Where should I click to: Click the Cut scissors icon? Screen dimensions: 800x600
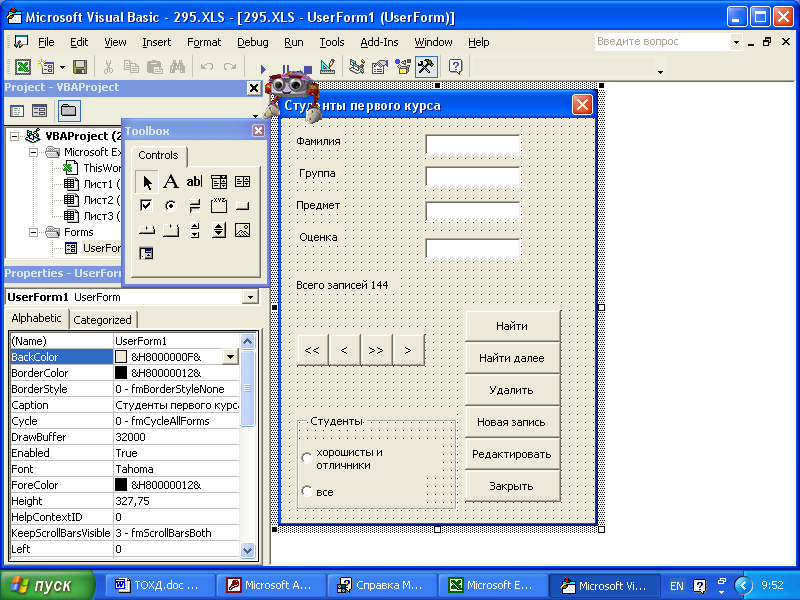tap(108, 66)
